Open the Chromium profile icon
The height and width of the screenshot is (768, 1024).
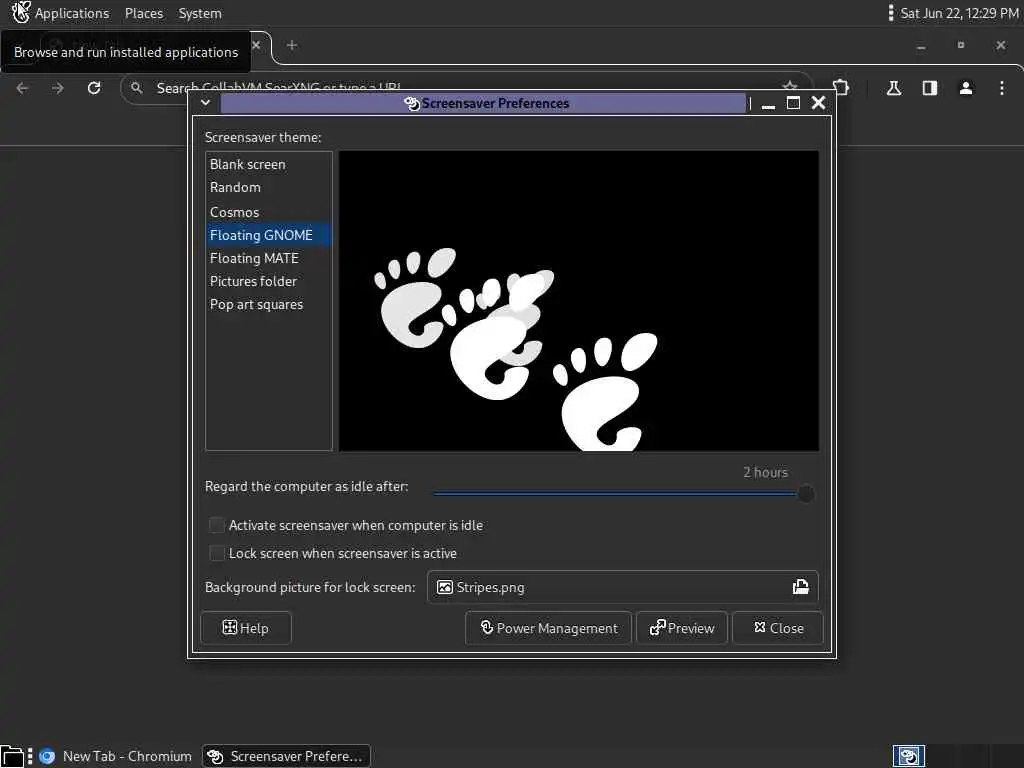coord(966,88)
